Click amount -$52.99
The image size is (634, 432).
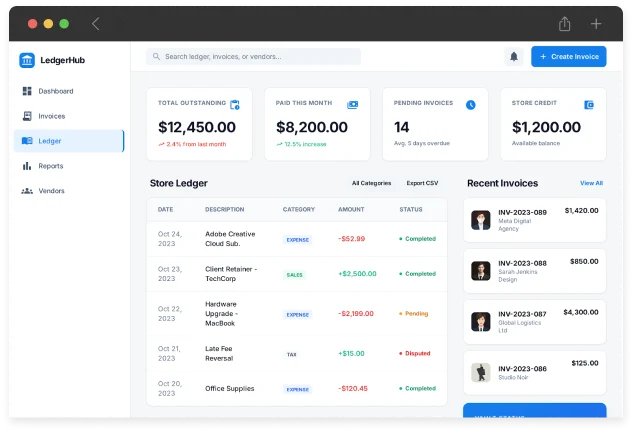pos(351,239)
